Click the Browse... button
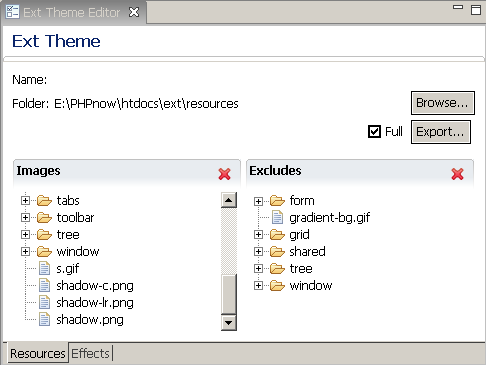Screen dimensions: 486x365 tap(443, 103)
